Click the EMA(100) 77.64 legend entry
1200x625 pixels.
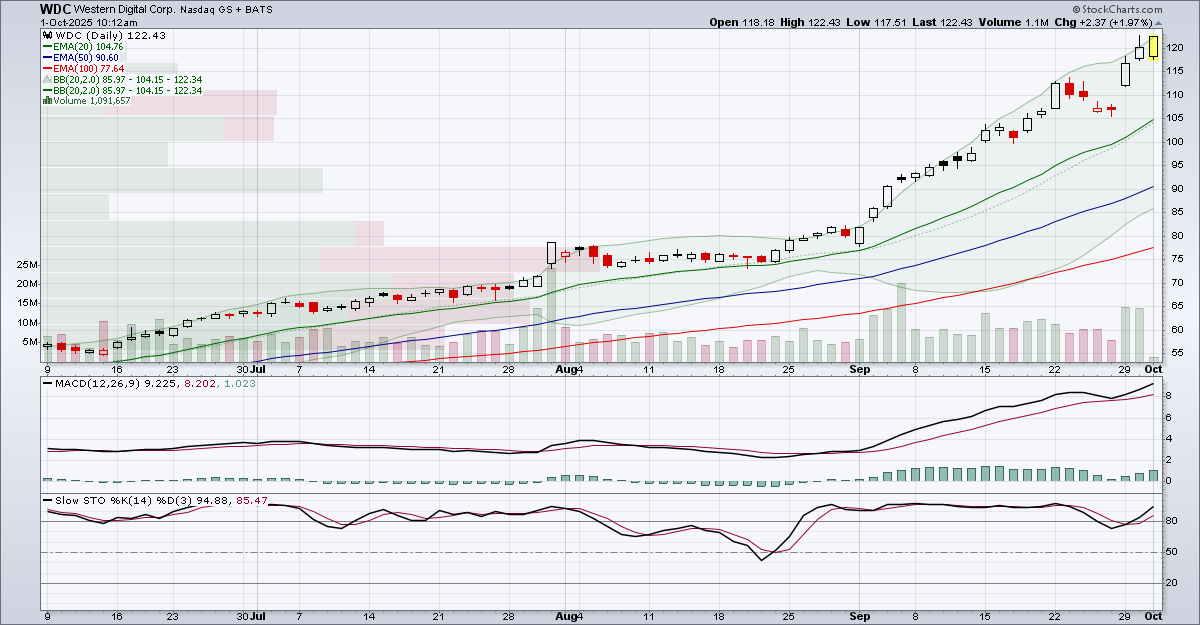coord(88,68)
